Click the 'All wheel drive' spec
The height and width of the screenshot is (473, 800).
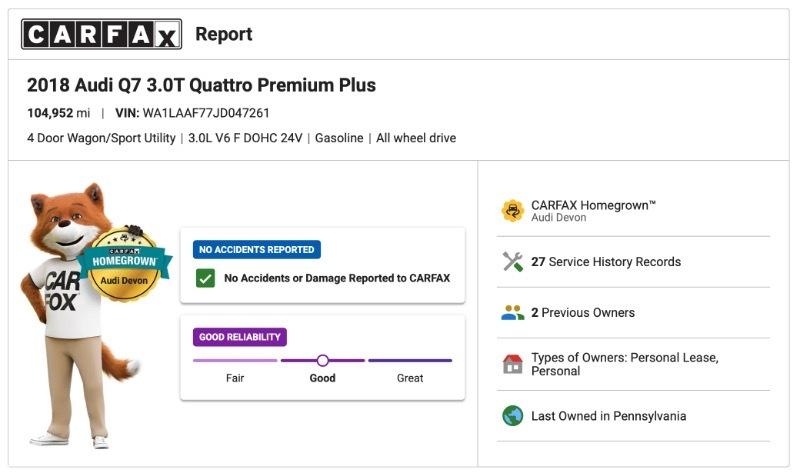[416, 138]
